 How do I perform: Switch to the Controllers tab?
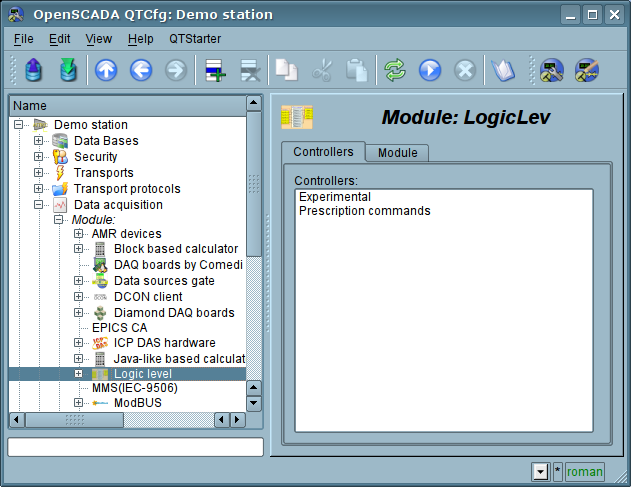point(323,152)
